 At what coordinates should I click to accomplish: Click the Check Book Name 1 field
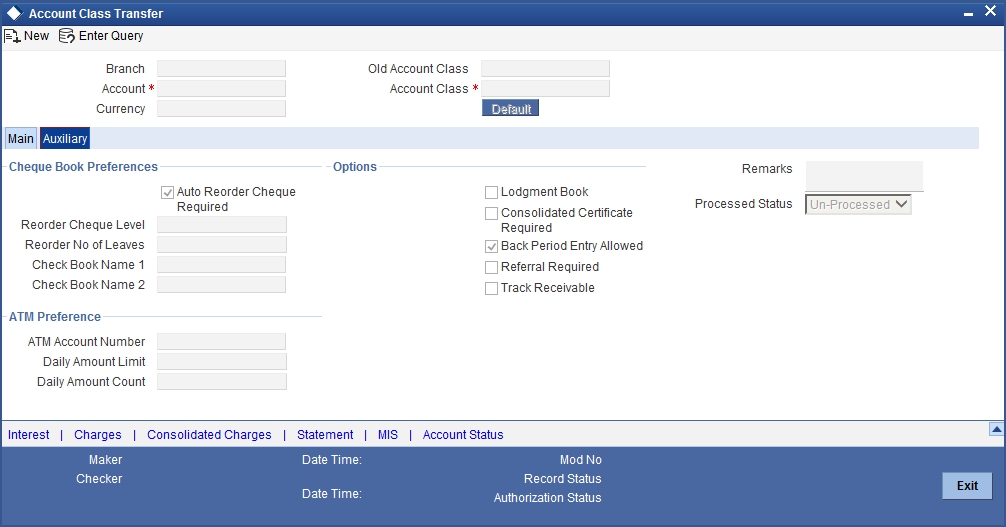[x=221, y=264]
